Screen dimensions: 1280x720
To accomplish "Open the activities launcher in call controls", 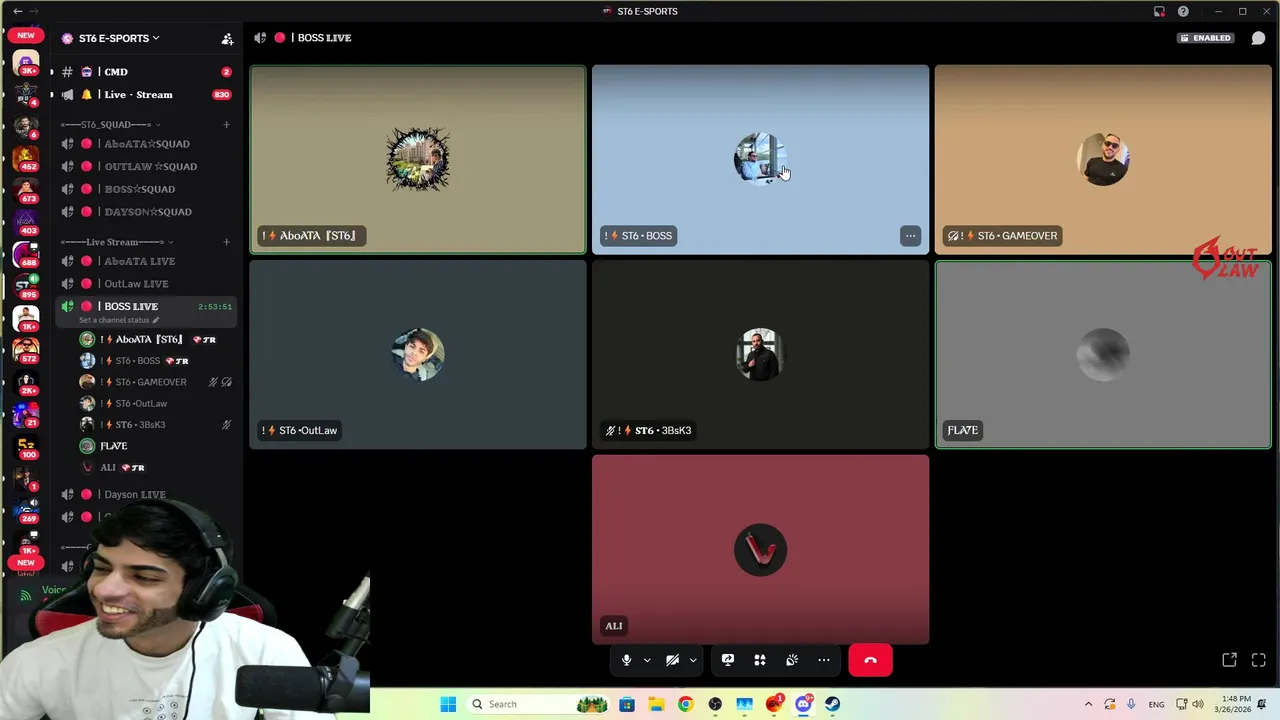I will coord(760,660).
